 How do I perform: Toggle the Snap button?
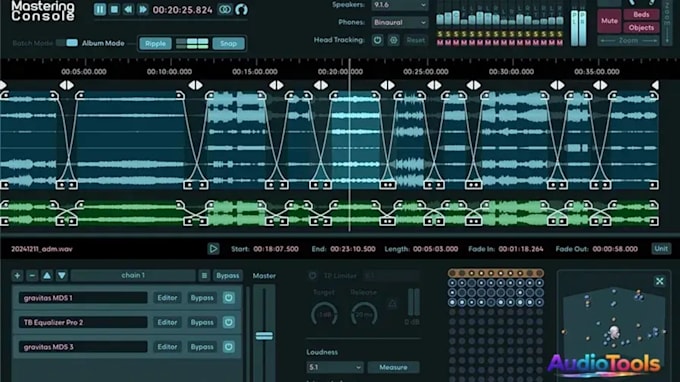point(228,43)
